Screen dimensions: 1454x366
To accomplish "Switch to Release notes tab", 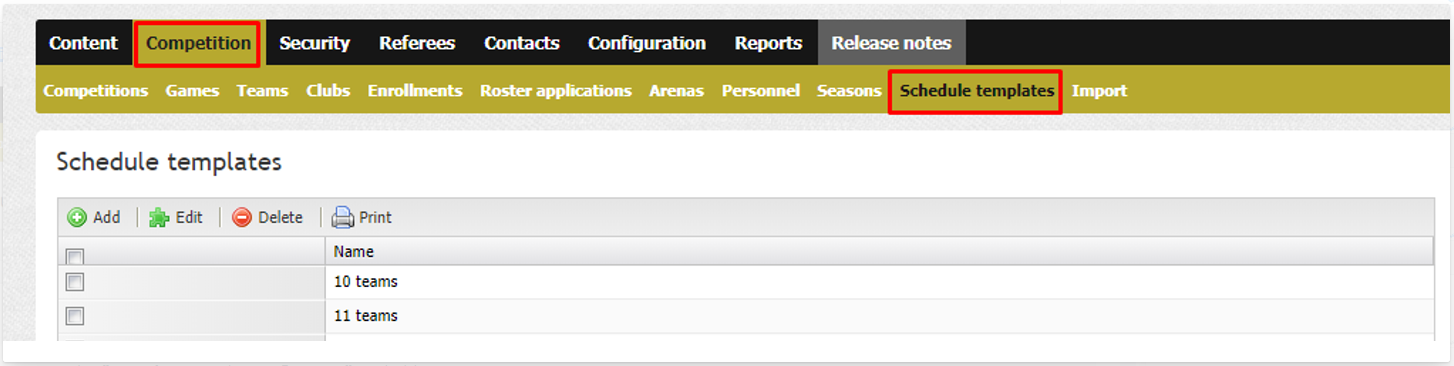I will click(x=892, y=43).
